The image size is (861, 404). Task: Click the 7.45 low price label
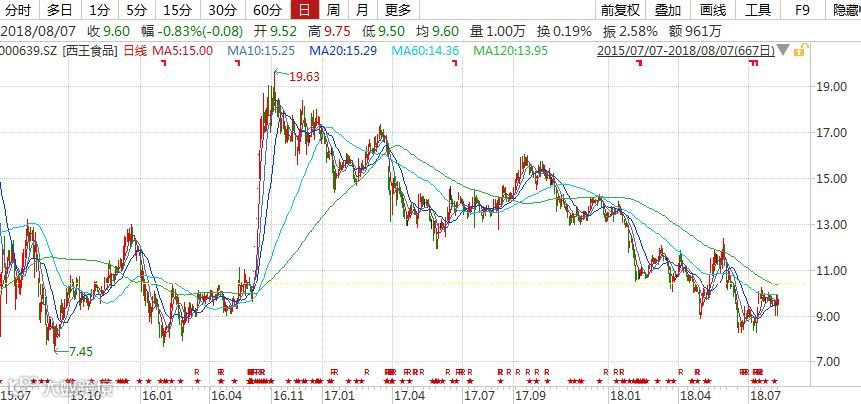81,352
